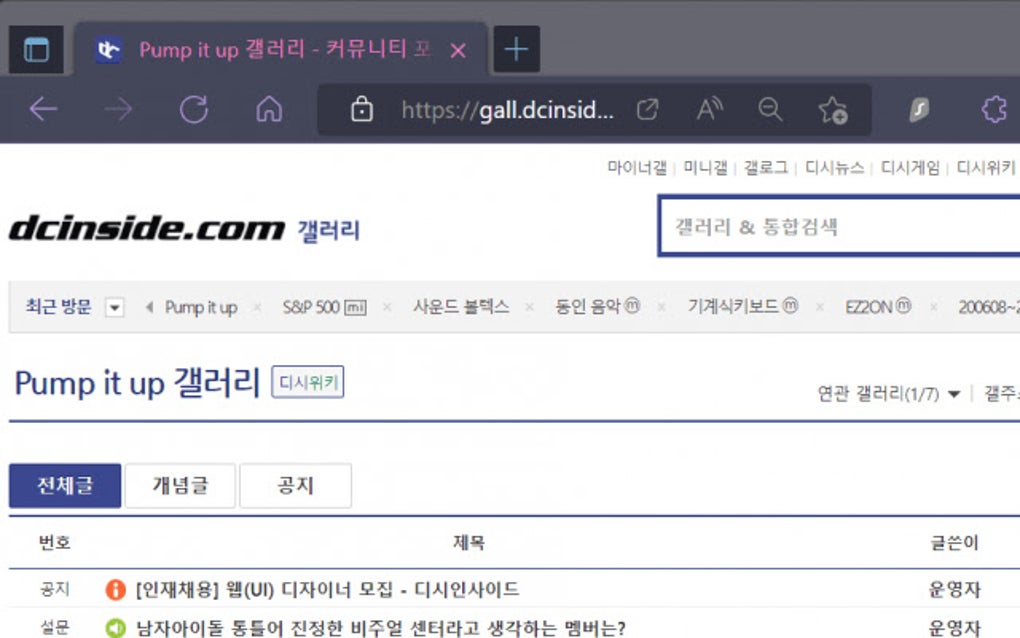Viewport: 1020px width, 638px height.
Task: Open the browser extensions puzzle icon
Action: click(994, 109)
